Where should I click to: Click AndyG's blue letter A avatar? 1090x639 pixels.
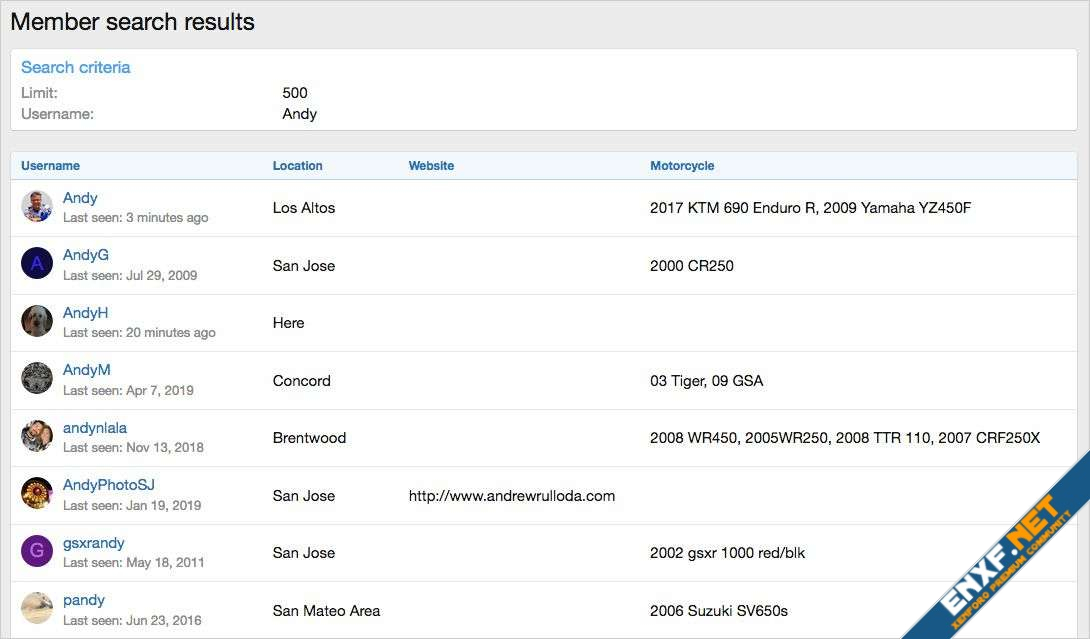point(37,264)
